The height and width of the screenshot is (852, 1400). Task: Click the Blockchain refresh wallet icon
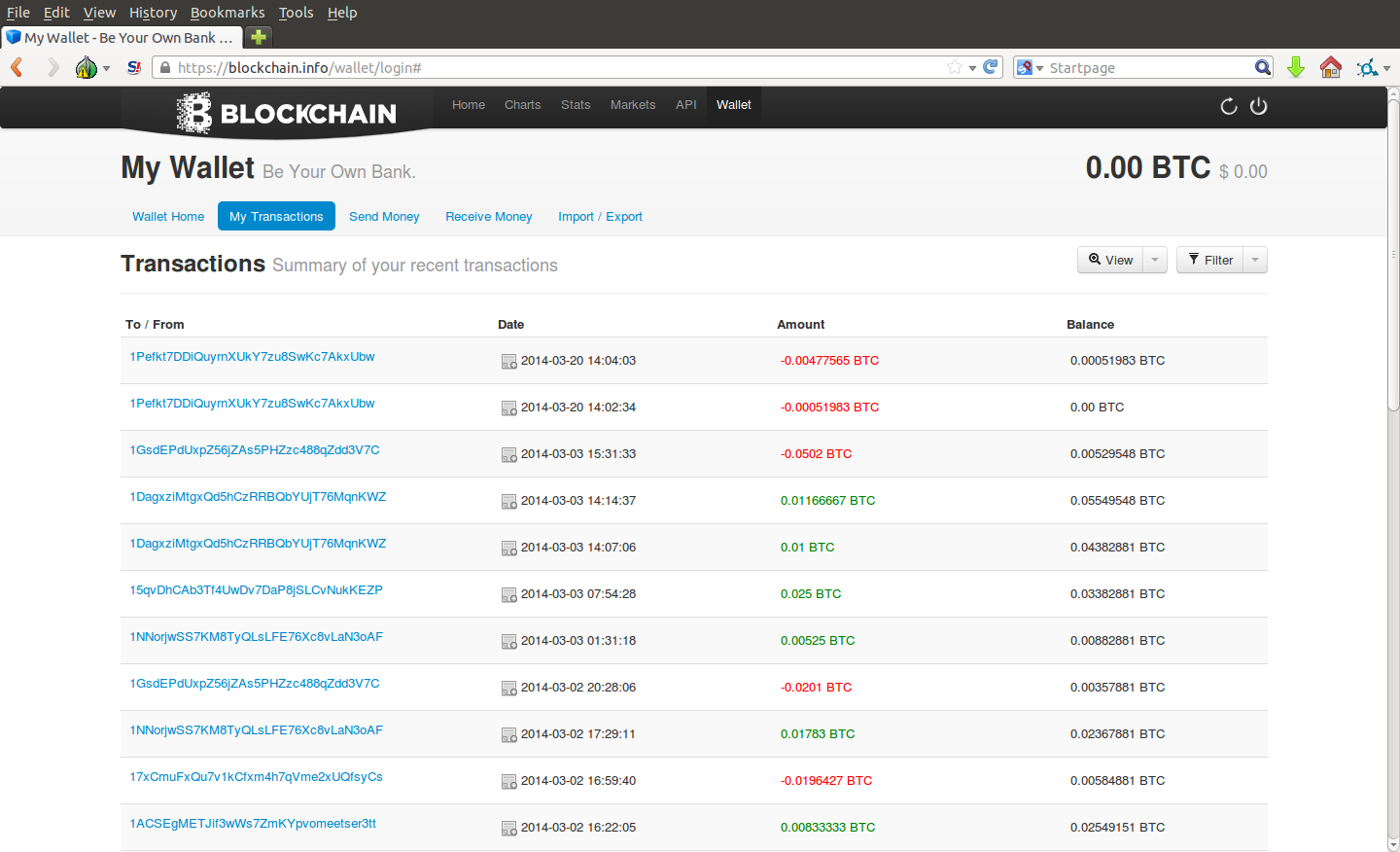[1229, 106]
